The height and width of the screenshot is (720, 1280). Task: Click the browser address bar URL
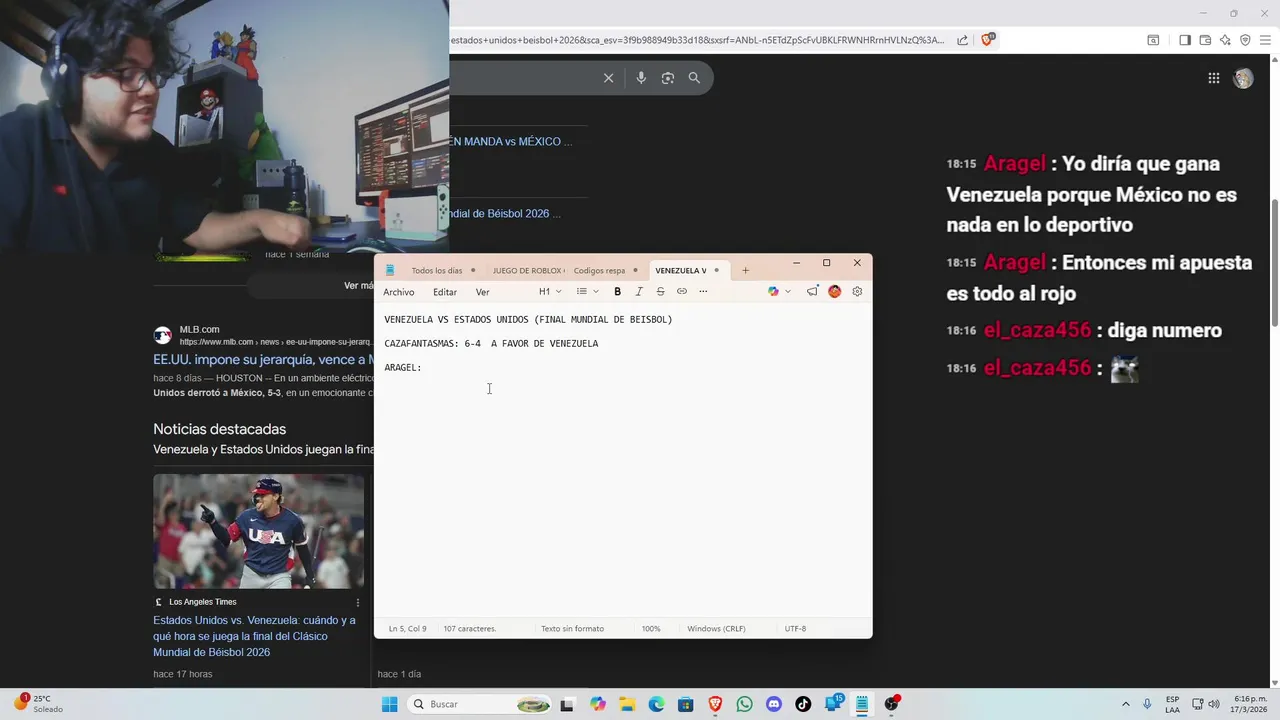coord(697,40)
